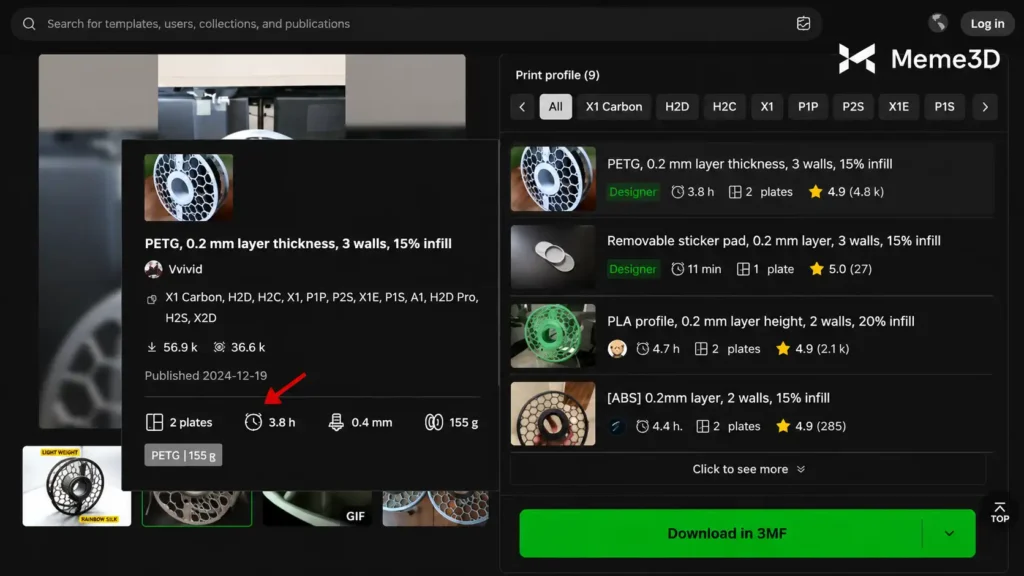Image resolution: width=1024 pixels, height=576 pixels.
Task: Select Removable sticker pad profile title
Action: pyautogui.click(x=774, y=241)
